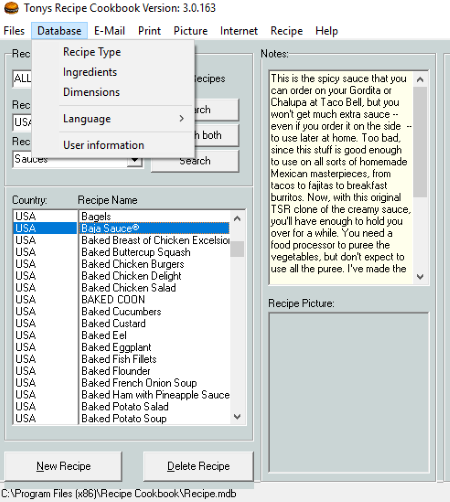Click the Recipe Name column header
This screenshot has width=450, height=502.
[x=107, y=200]
